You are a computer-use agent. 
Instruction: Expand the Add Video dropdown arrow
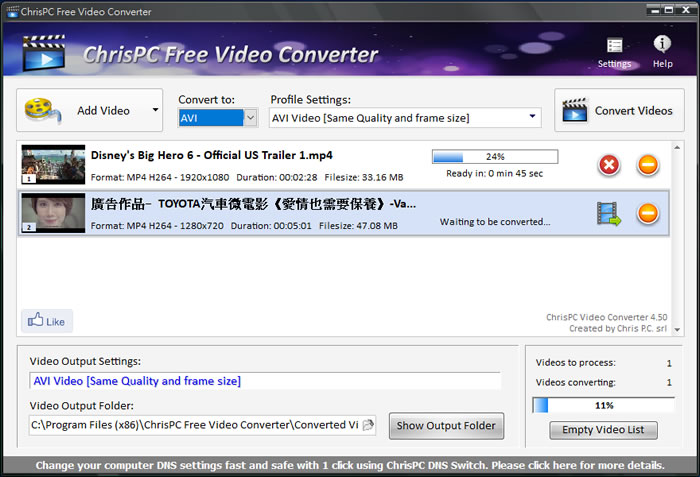tap(155, 111)
